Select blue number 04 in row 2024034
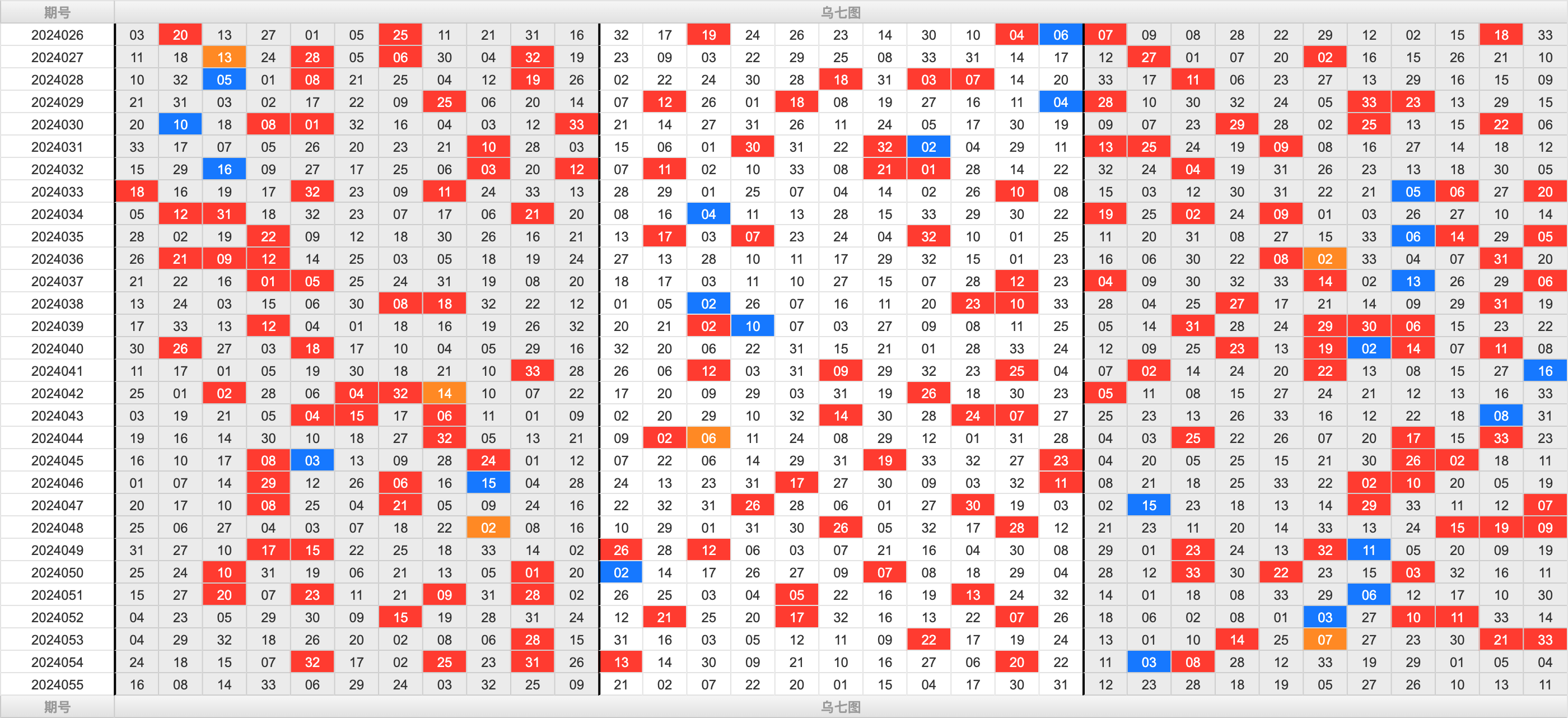Image resolution: width=1568 pixels, height=718 pixels. pos(713,218)
